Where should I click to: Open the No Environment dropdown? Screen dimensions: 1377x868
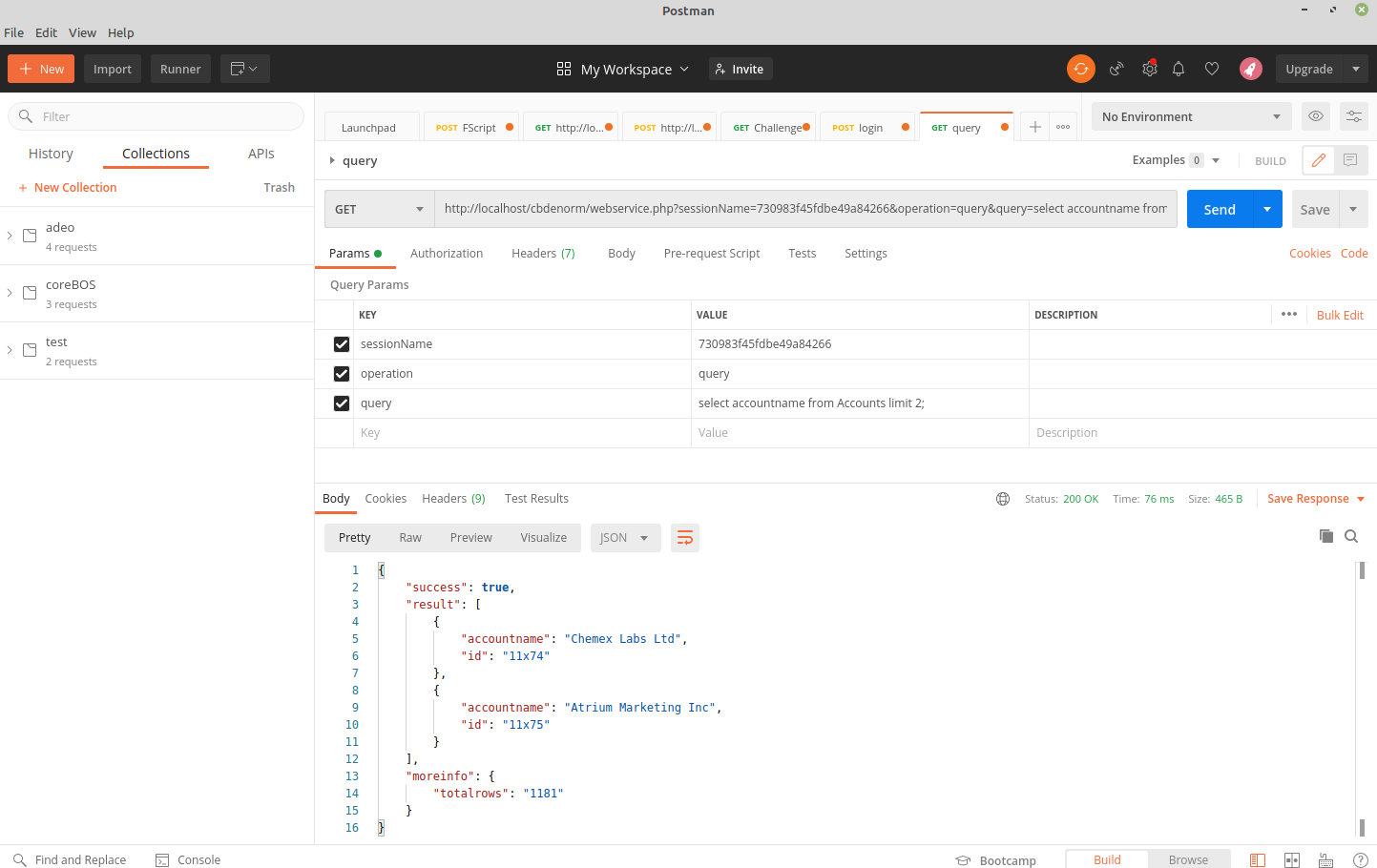[x=1190, y=116]
